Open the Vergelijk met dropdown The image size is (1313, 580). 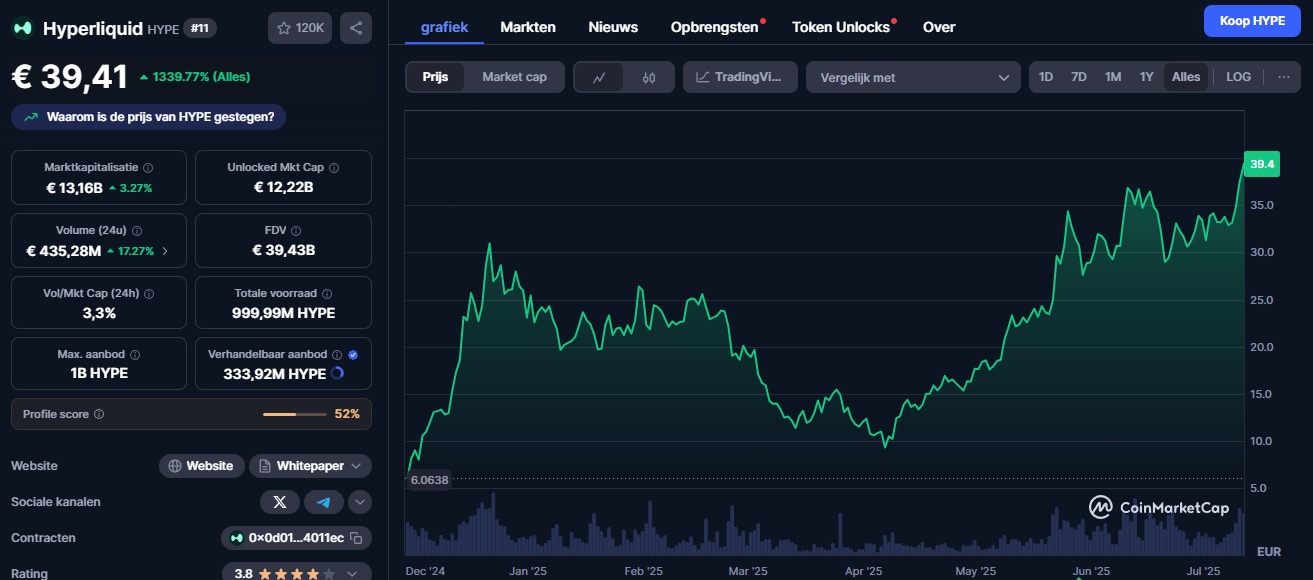click(x=911, y=76)
